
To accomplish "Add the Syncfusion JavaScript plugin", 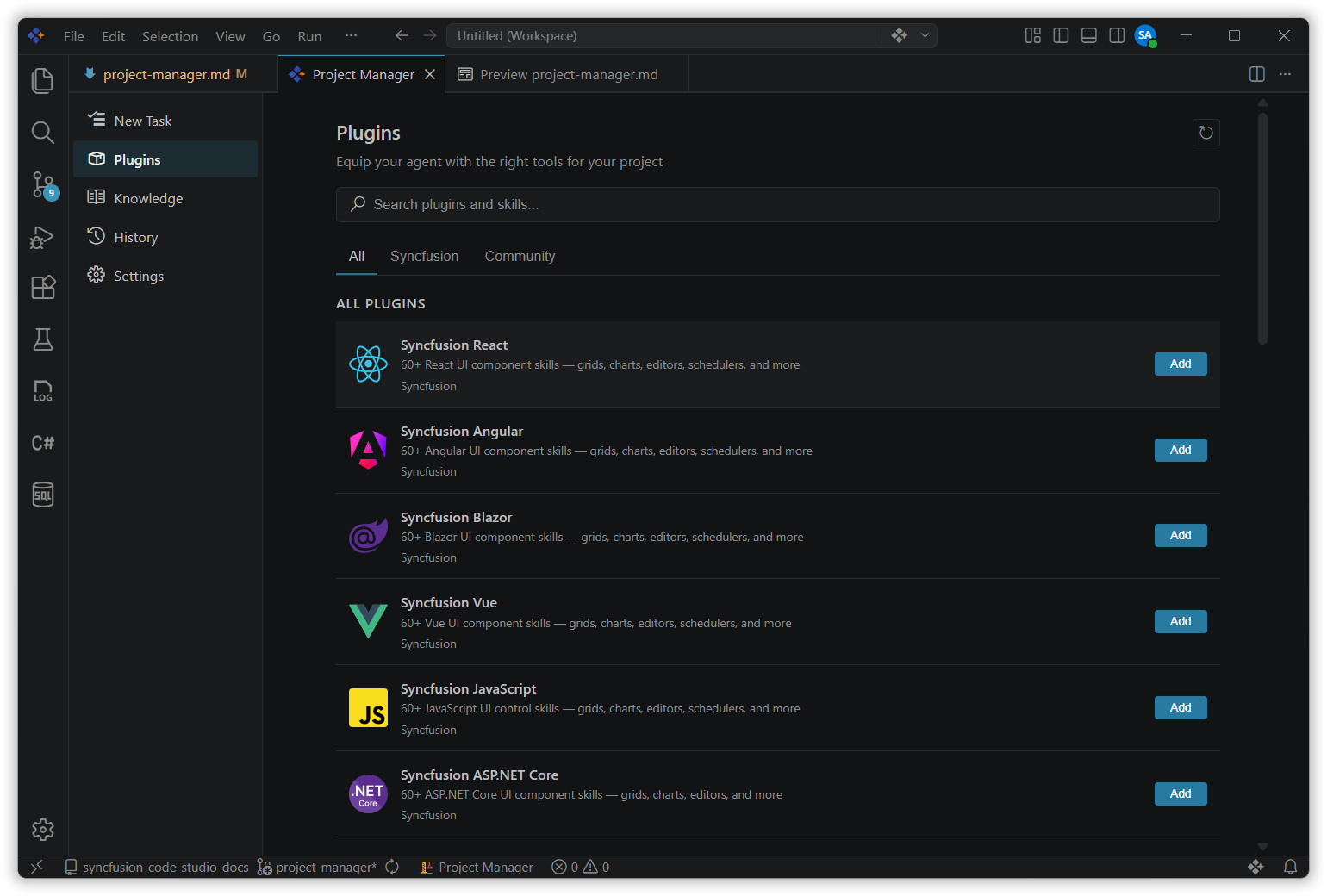I will coord(1181,707).
